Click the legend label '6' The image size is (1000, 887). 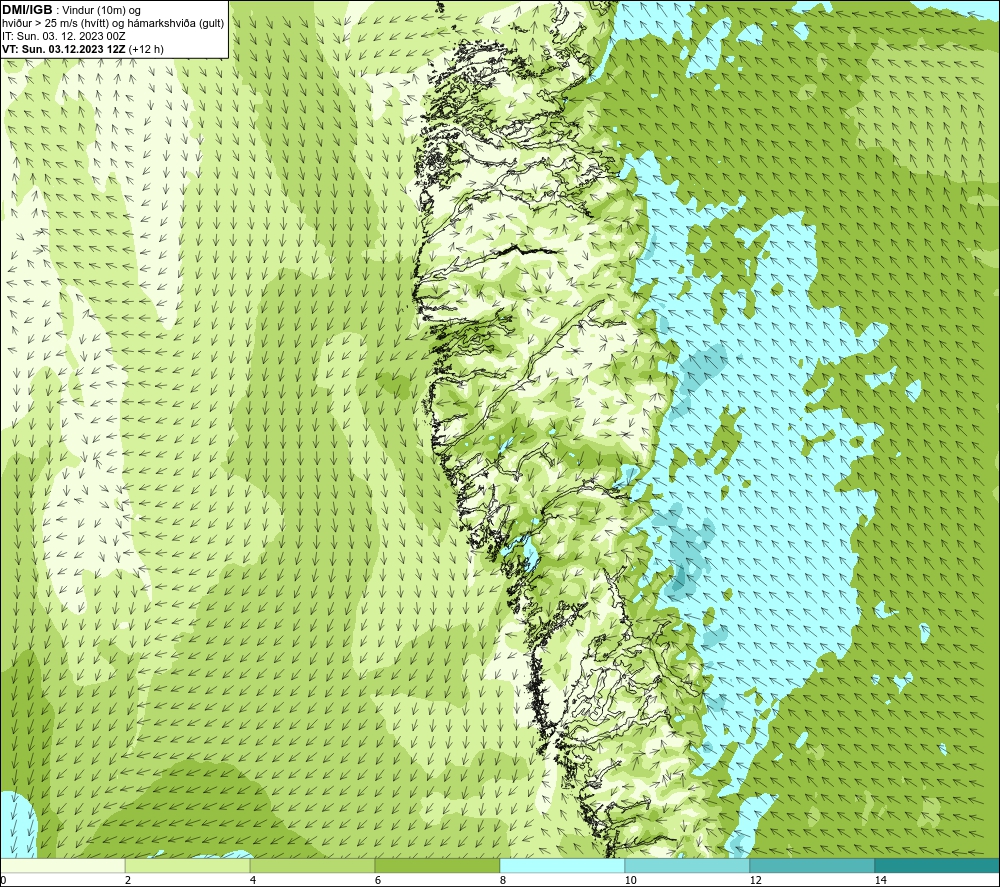pos(378,880)
